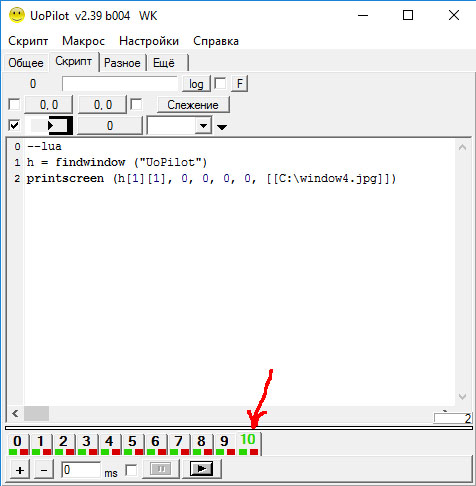476x486 pixels.
Task: Select script tab 7
Action: click(179, 444)
